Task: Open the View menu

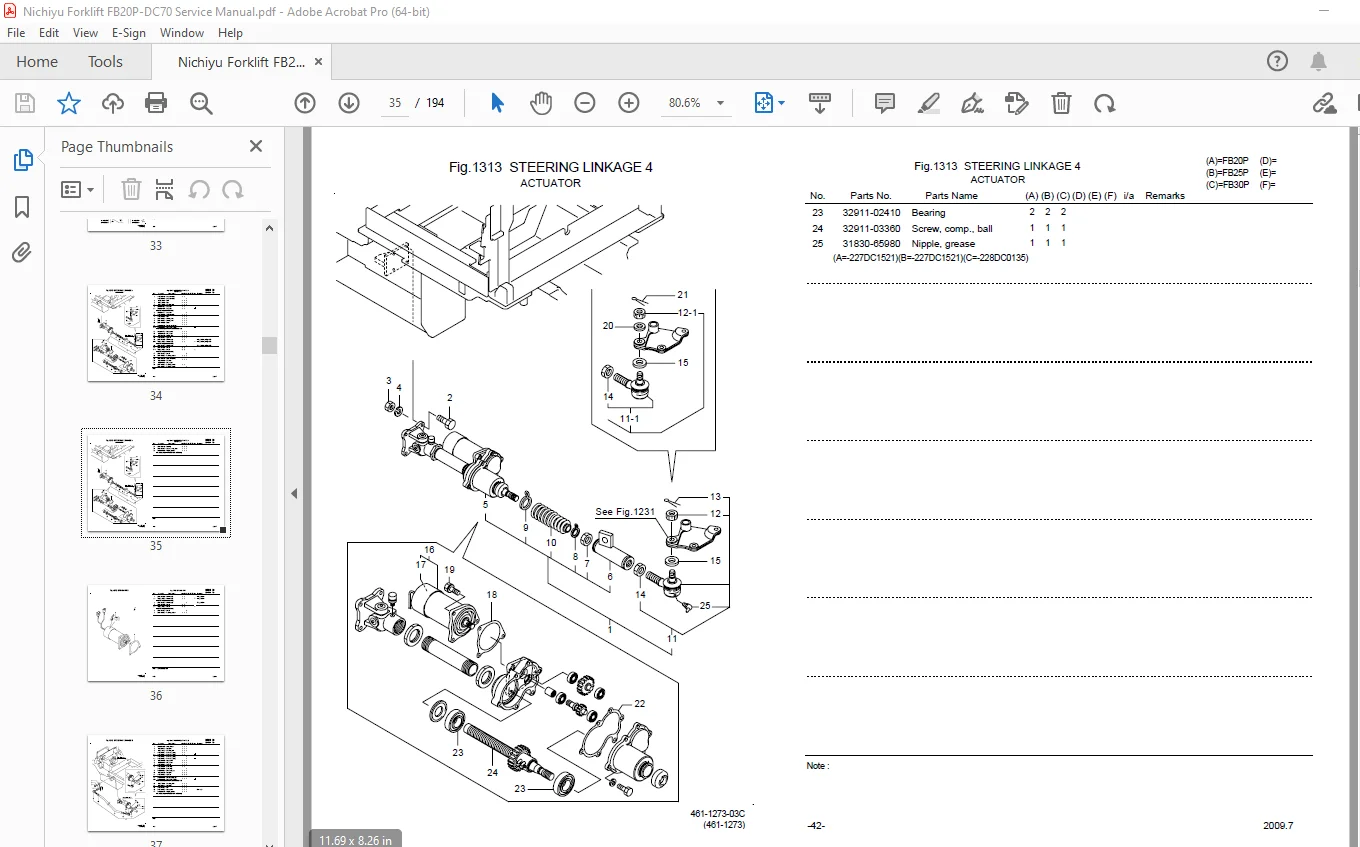Action: click(x=86, y=33)
